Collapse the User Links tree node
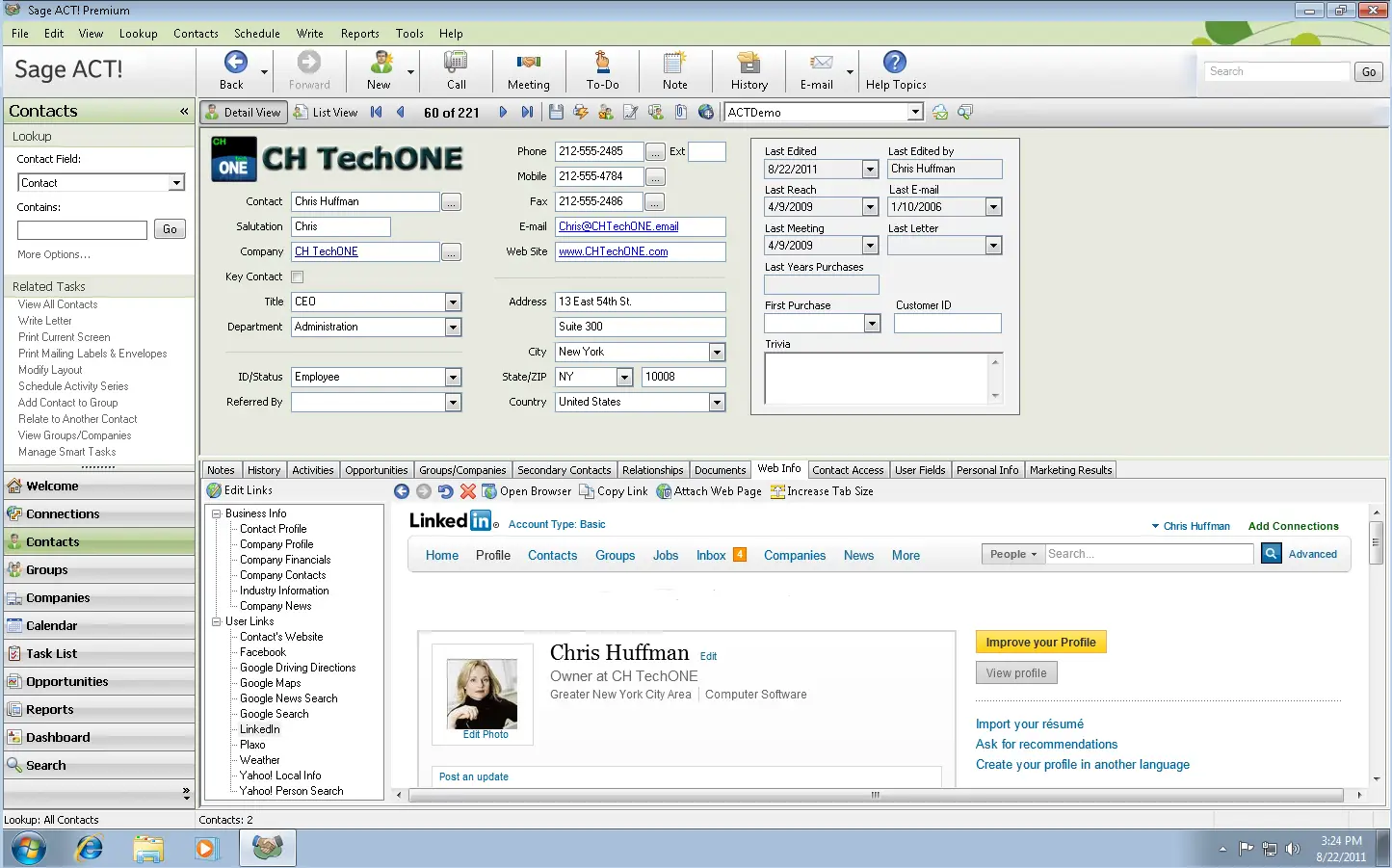 coord(217,621)
